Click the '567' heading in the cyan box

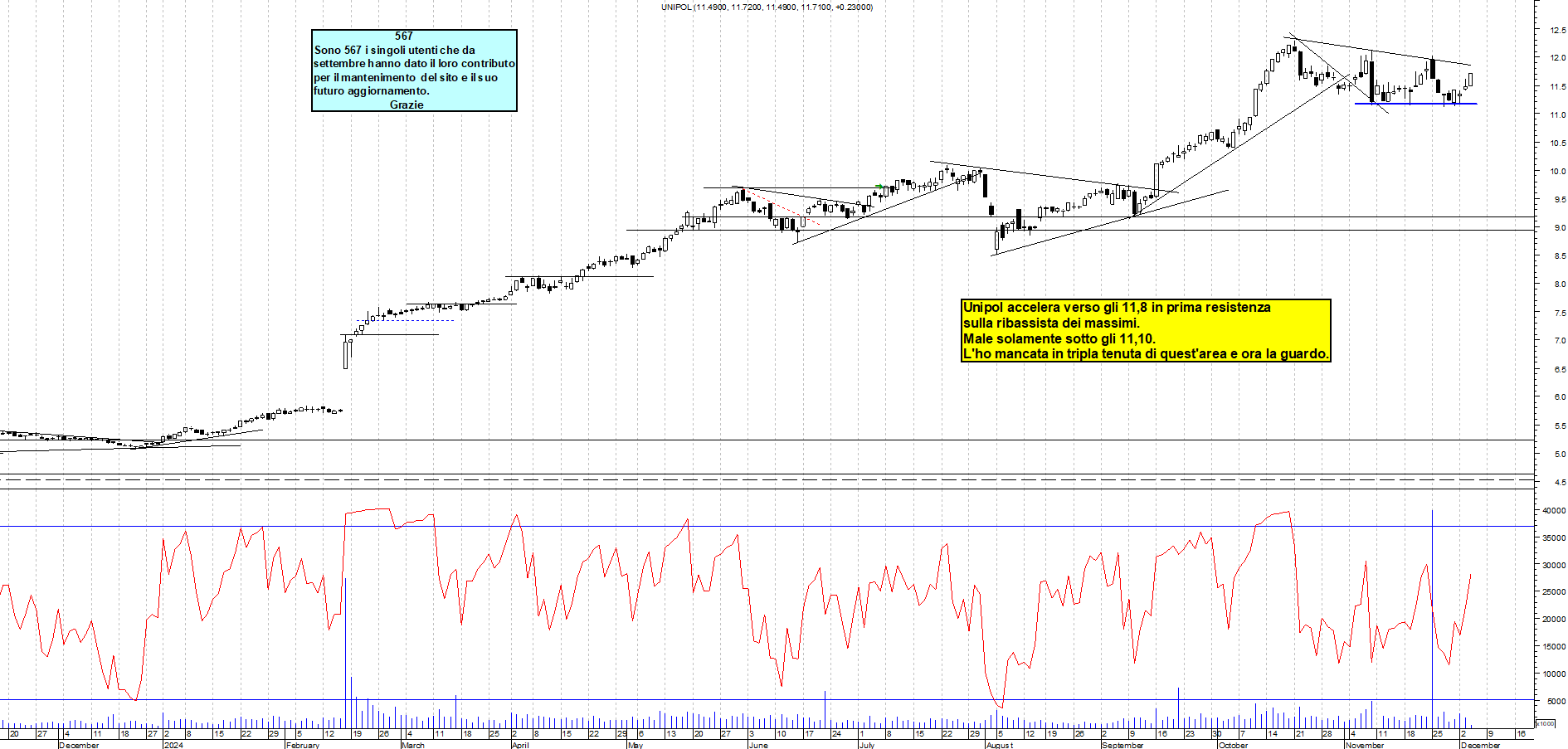pos(404,36)
